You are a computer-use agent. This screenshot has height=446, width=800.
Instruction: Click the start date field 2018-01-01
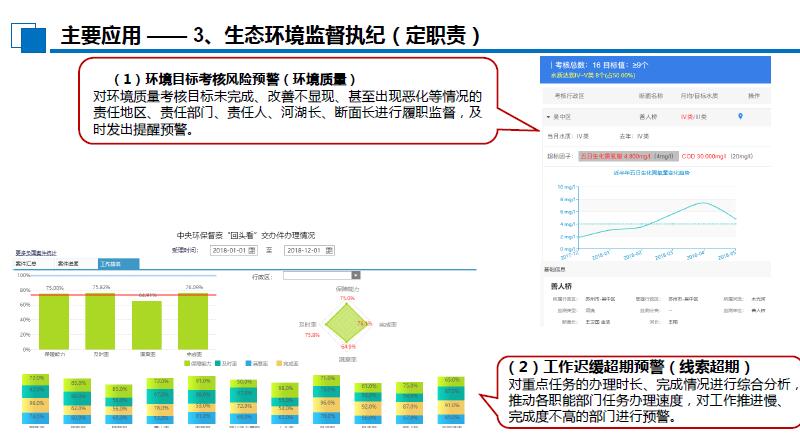[227, 249]
